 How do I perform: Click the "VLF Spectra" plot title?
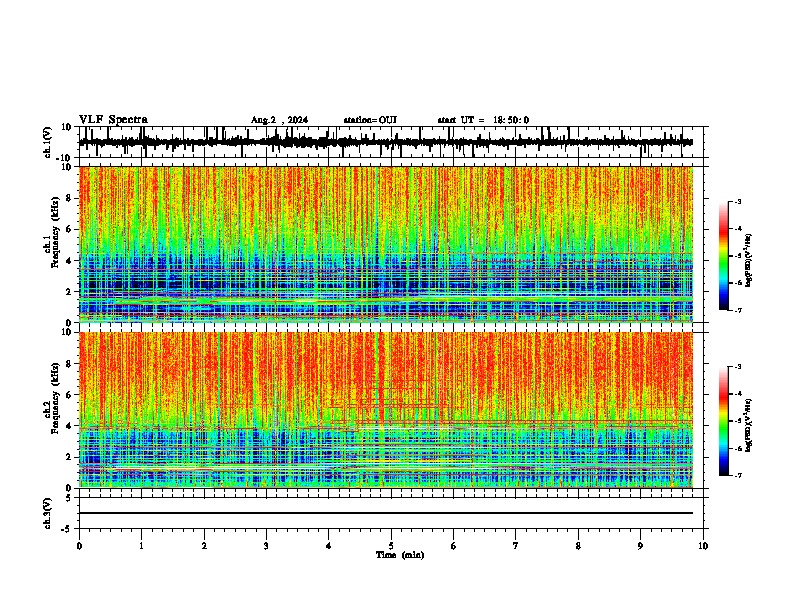click(113, 120)
